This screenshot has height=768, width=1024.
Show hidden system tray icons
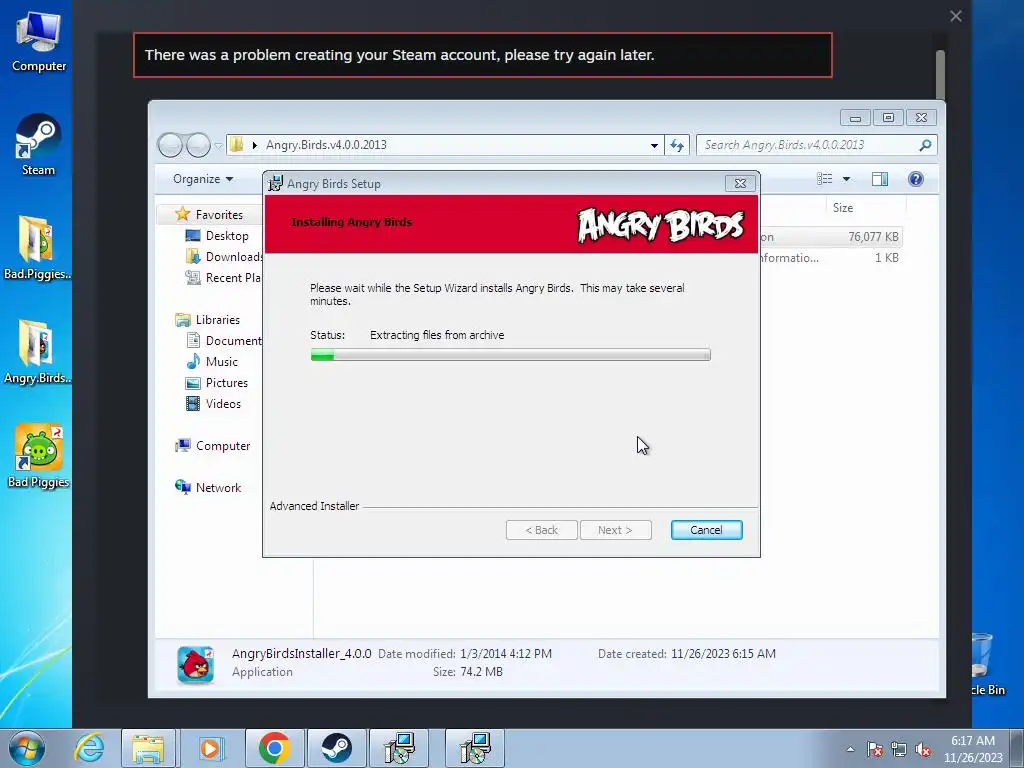(850, 749)
